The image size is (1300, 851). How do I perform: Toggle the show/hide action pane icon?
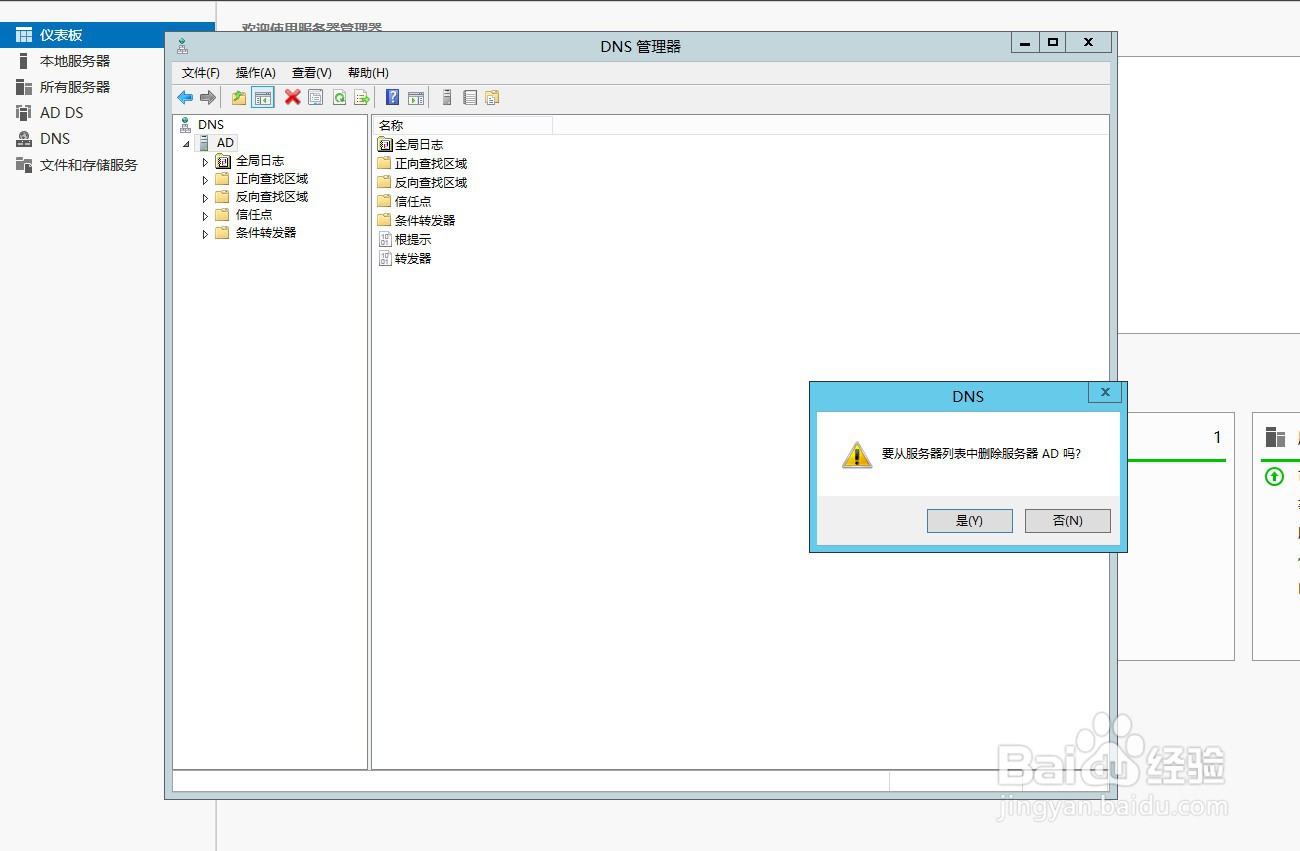(x=416, y=97)
